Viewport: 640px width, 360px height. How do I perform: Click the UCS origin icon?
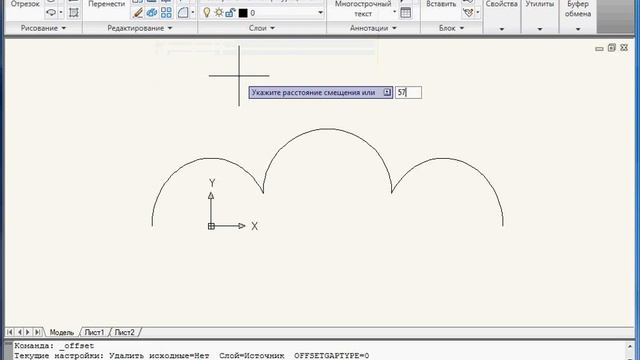(x=211, y=226)
